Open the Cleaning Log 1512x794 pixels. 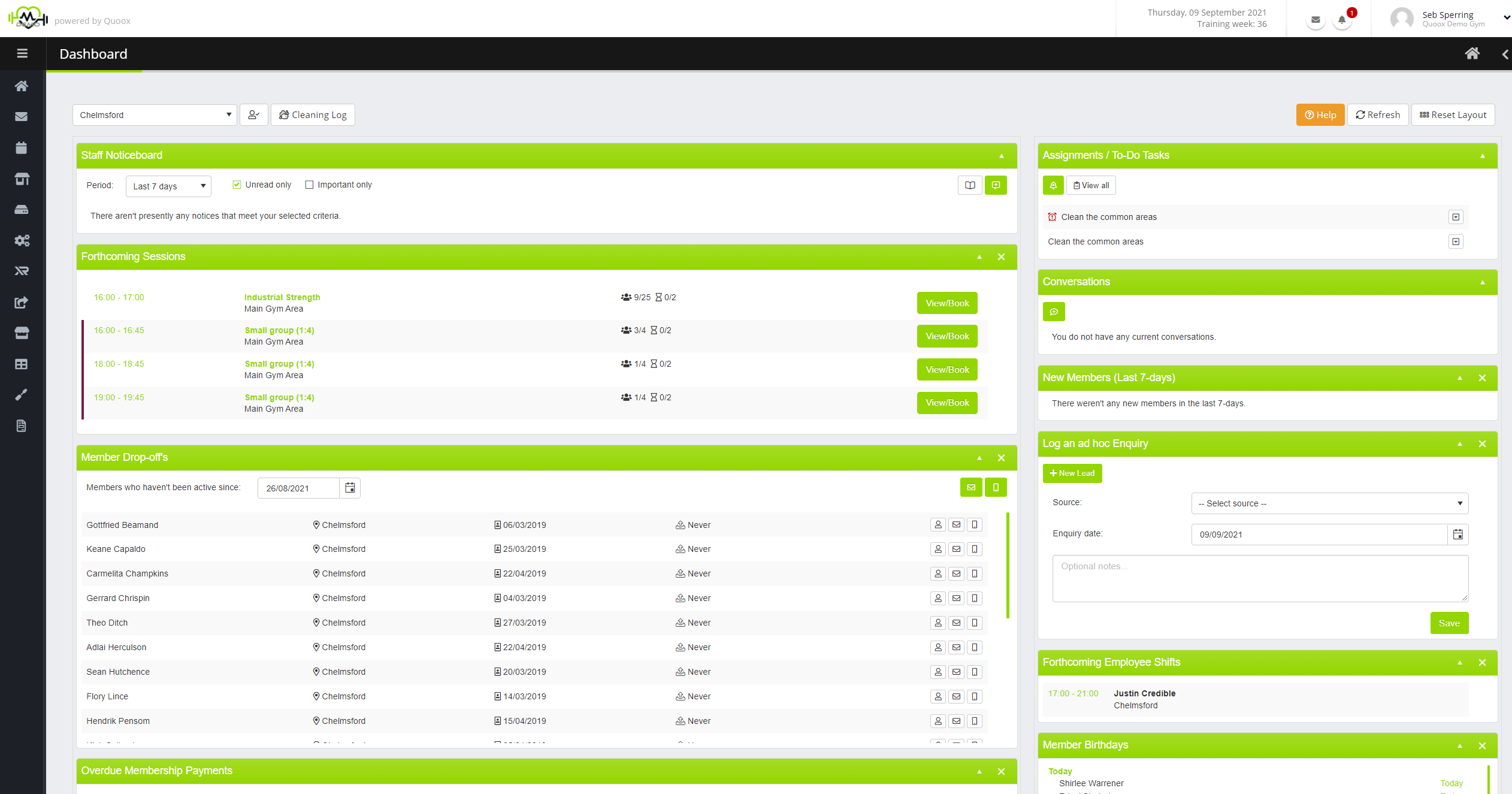(x=313, y=114)
